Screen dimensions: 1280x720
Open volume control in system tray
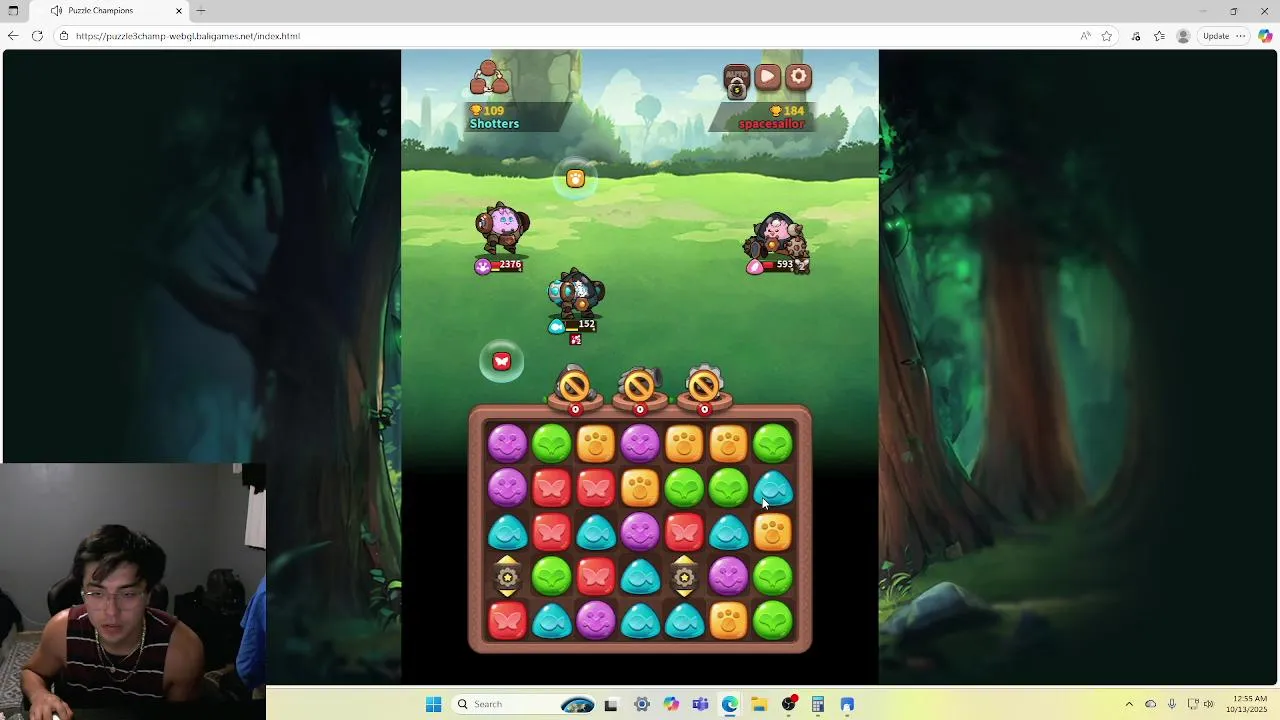pyautogui.click(x=1208, y=704)
